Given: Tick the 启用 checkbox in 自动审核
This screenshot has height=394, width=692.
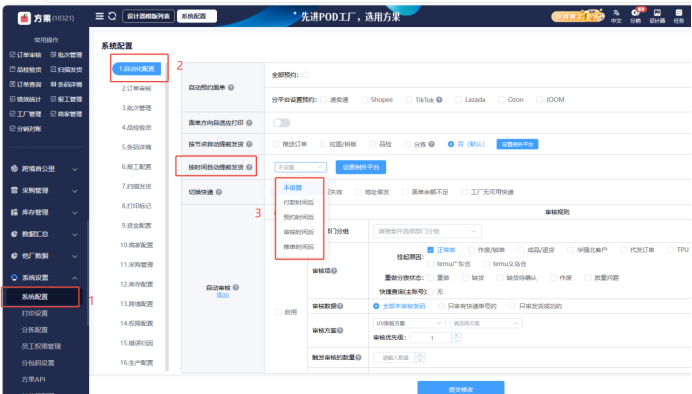Looking at the screenshot, I should (x=278, y=312).
